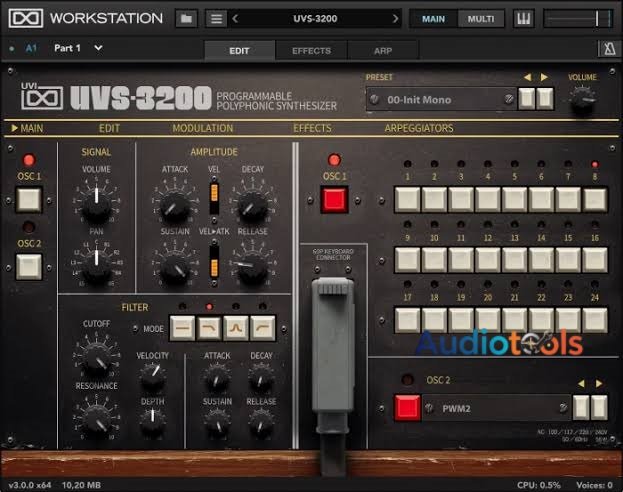Toggle the metronome icon

pyautogui.click(x=609, y=49)
